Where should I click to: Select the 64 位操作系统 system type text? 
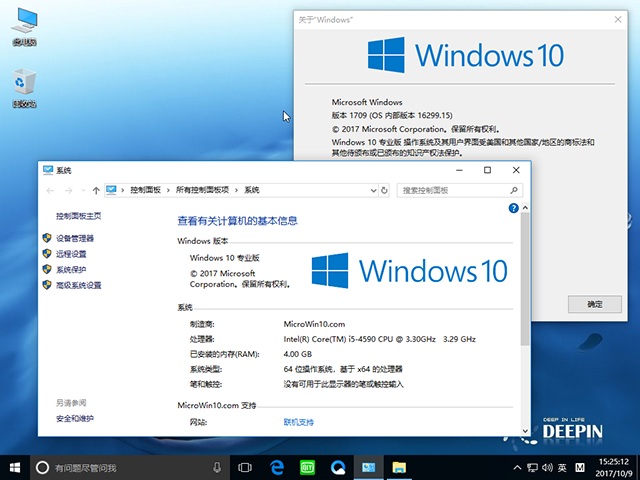point(343,369)
